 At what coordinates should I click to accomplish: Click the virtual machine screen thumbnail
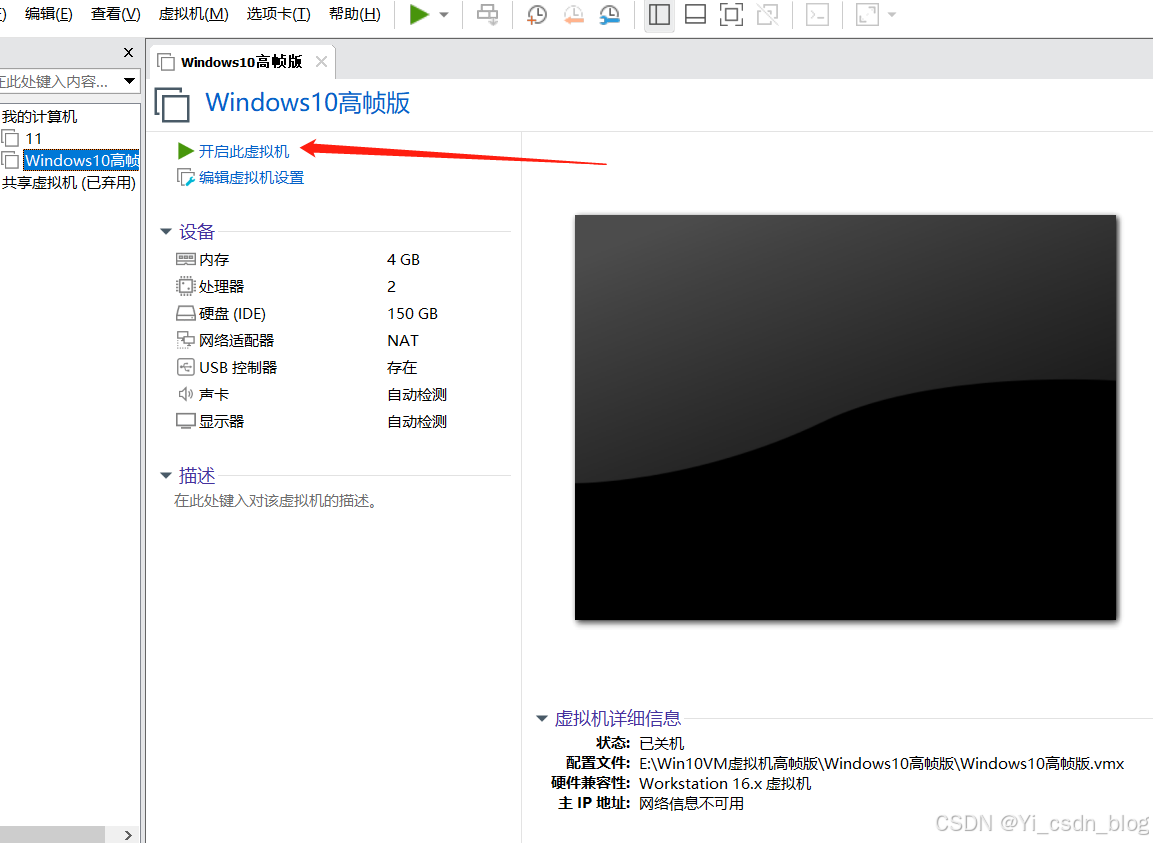[846, 417]
